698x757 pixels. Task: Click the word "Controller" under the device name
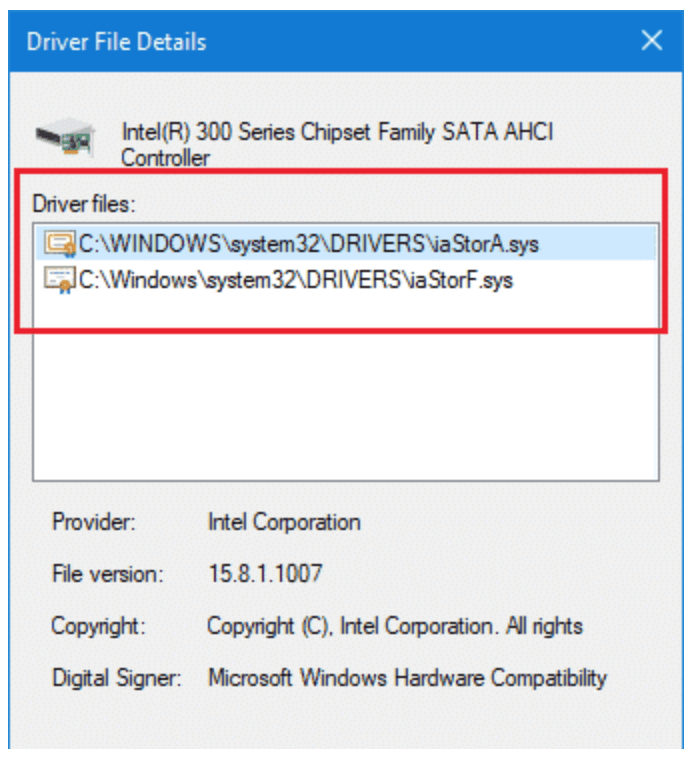[166, 158]
